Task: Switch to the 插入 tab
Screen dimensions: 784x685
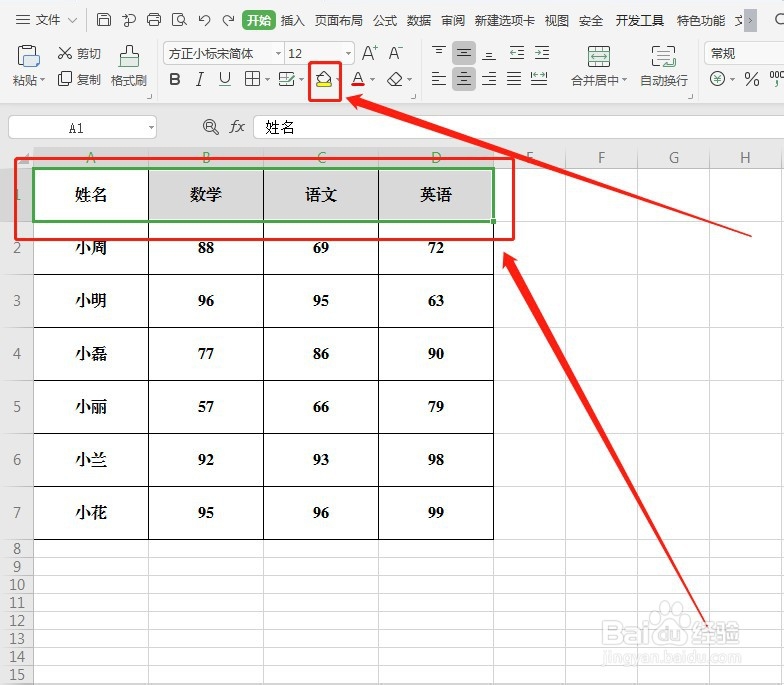Action: tap(292, 20)
